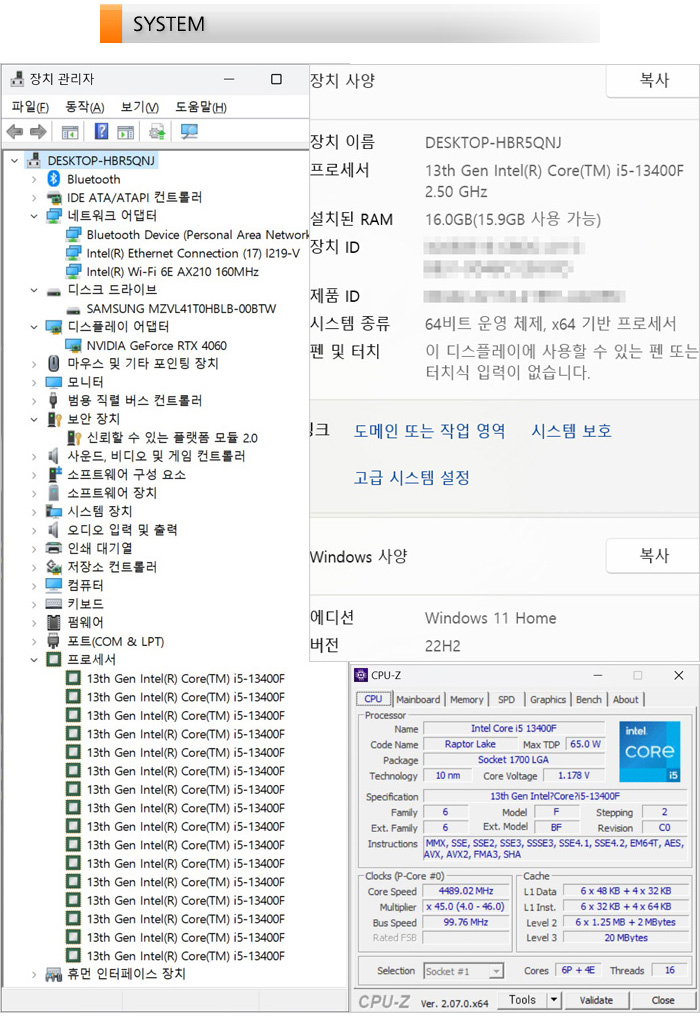The image size is (700, 1018).
Task: Click 복사 button beside Windows 사양
Action: pyautogui.click(x=653, y=556)
